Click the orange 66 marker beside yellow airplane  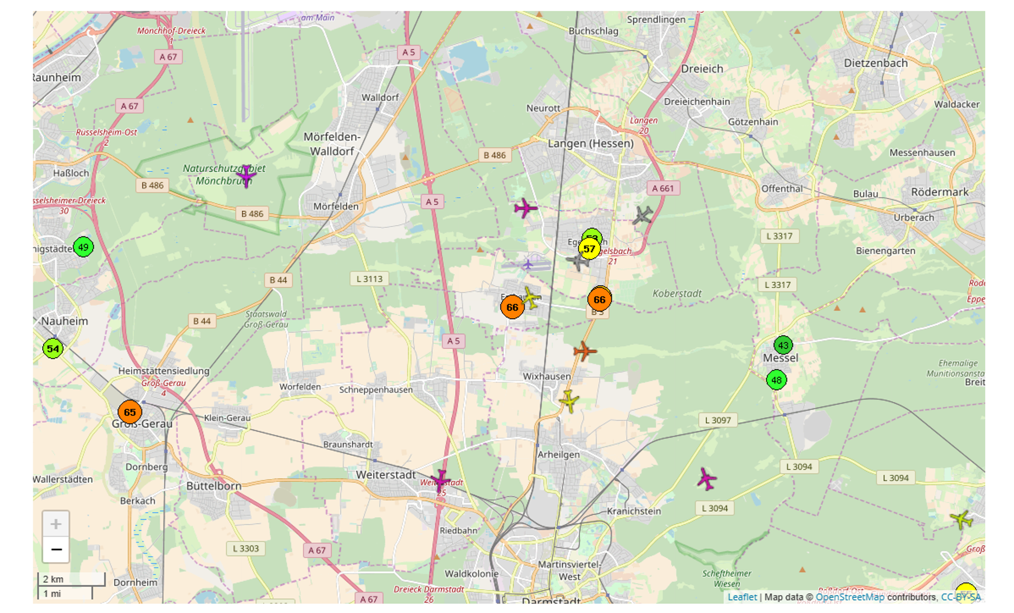click(512, 307)
